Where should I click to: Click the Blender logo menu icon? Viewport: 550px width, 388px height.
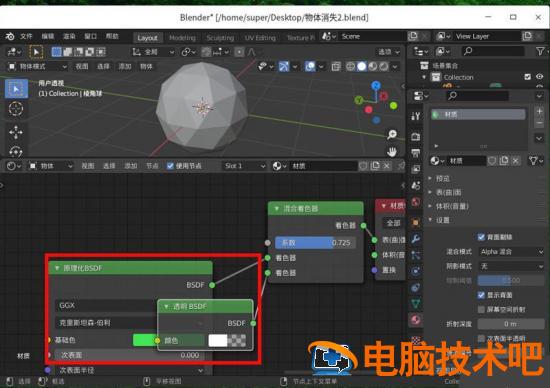(10, 36)
